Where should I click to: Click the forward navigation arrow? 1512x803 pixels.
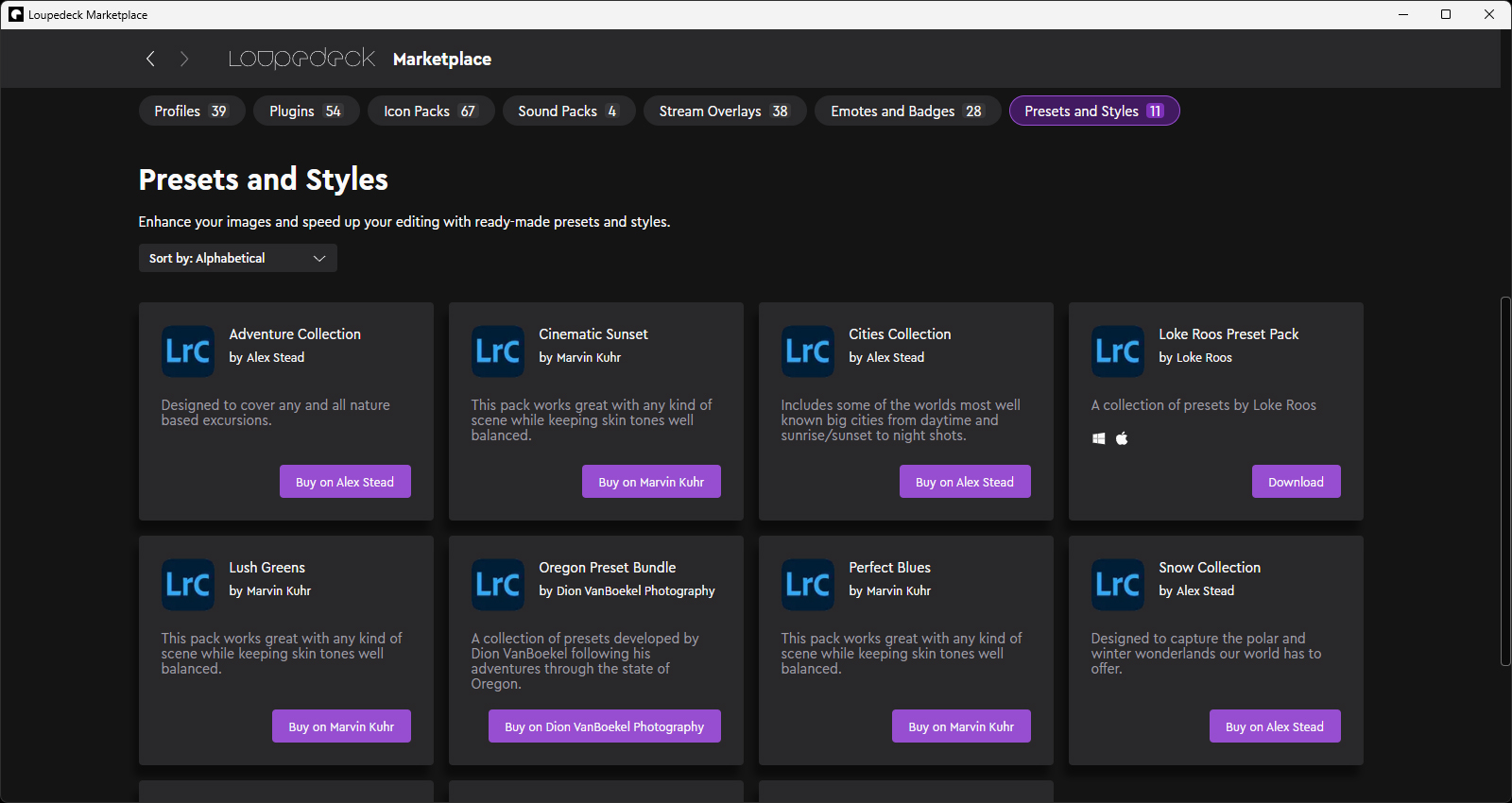[x=184, y=59]
